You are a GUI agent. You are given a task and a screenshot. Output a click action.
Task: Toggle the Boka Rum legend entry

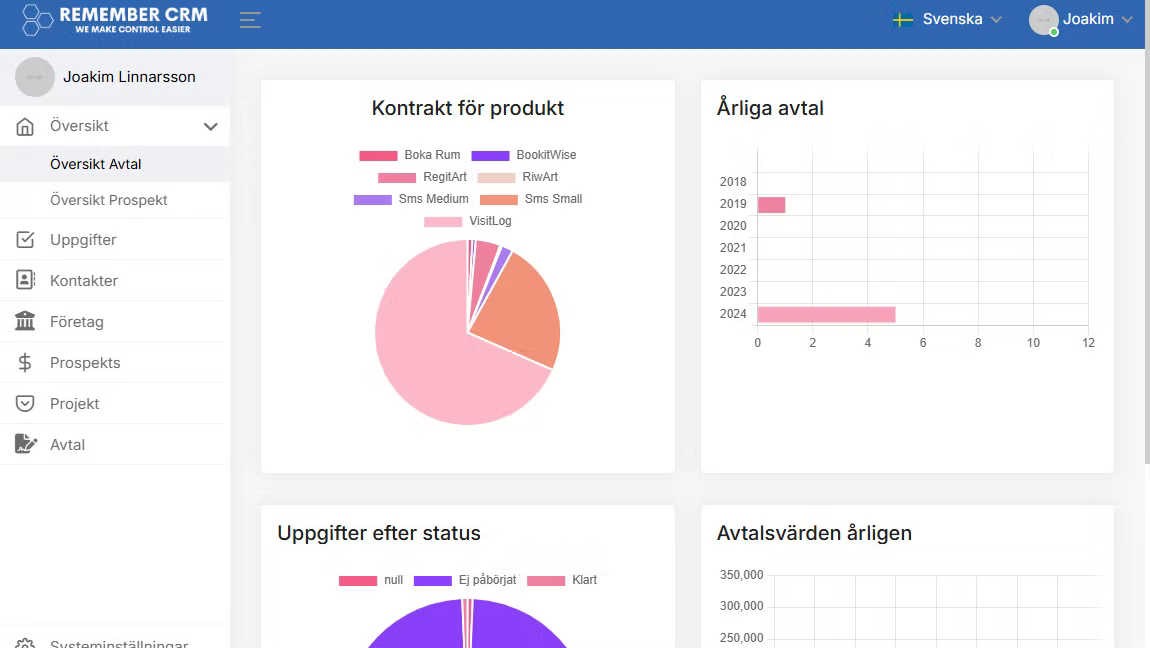410,155
